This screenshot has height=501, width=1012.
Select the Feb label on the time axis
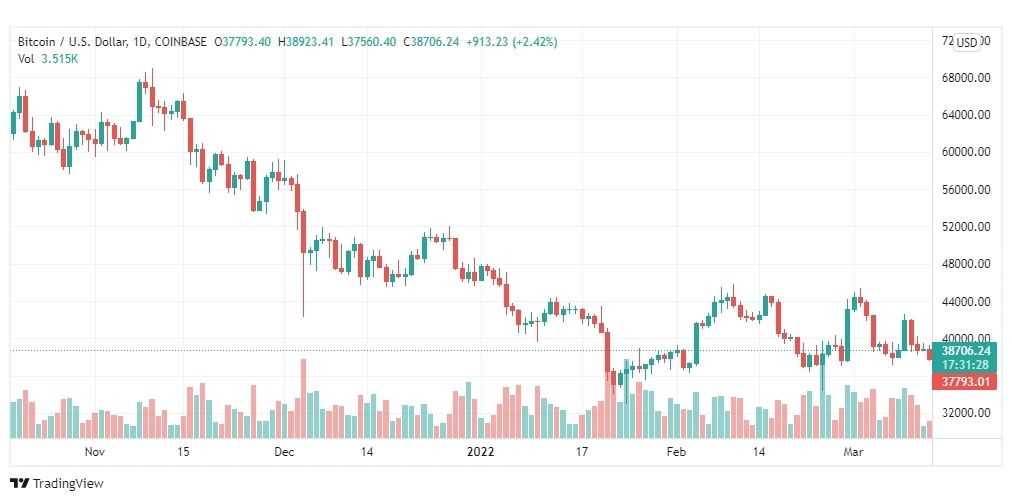point(676,452)
